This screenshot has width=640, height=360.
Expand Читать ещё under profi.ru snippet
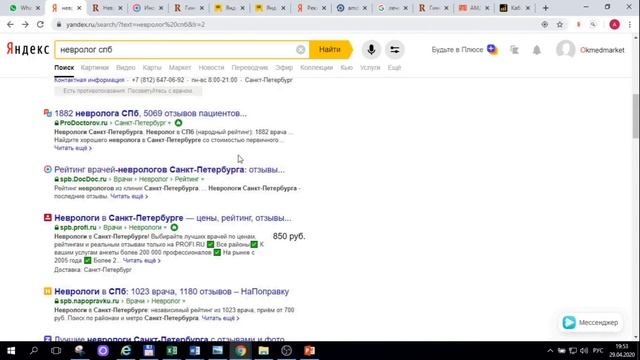tap(142, 260)
